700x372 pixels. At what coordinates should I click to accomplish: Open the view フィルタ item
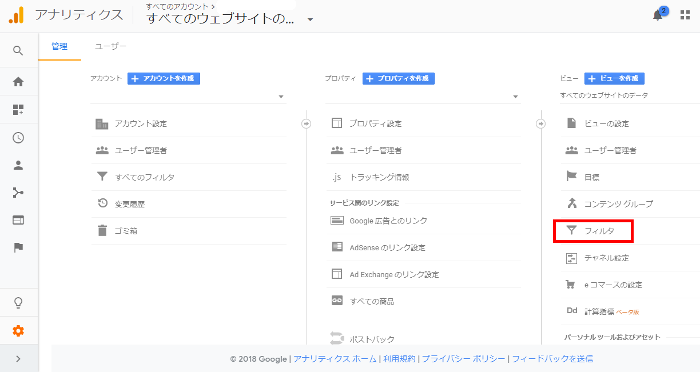[593, 231]
